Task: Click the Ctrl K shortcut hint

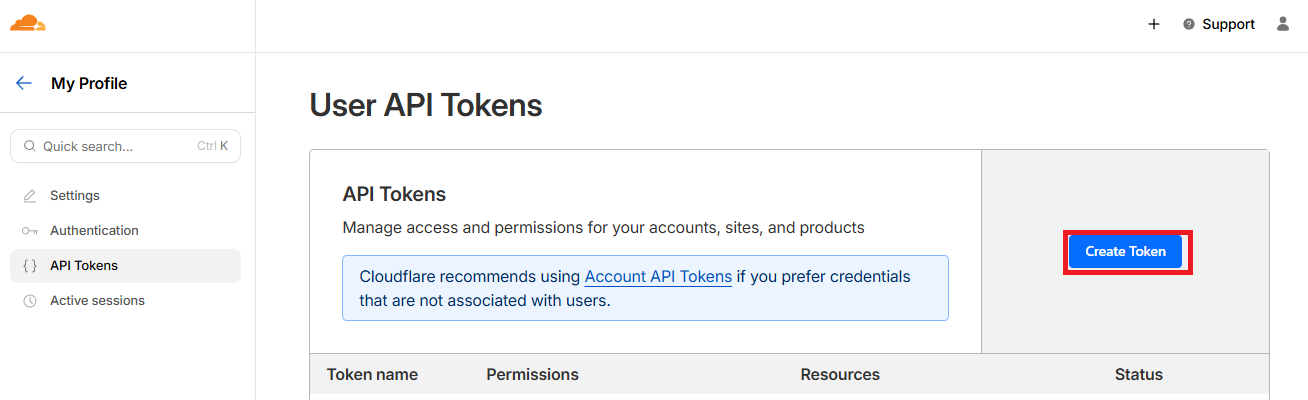Action: coord(212,146)
